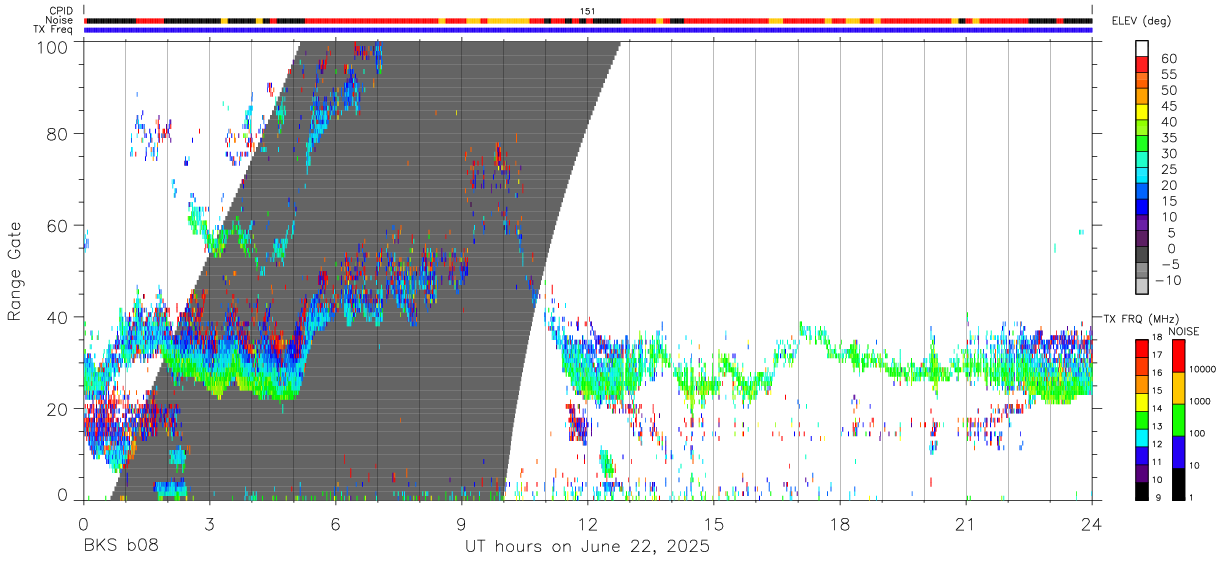Screen dimensions: 1228x567
Task: Click the '20' tick on Range Gate axis
Action: (x=59, y=409)
